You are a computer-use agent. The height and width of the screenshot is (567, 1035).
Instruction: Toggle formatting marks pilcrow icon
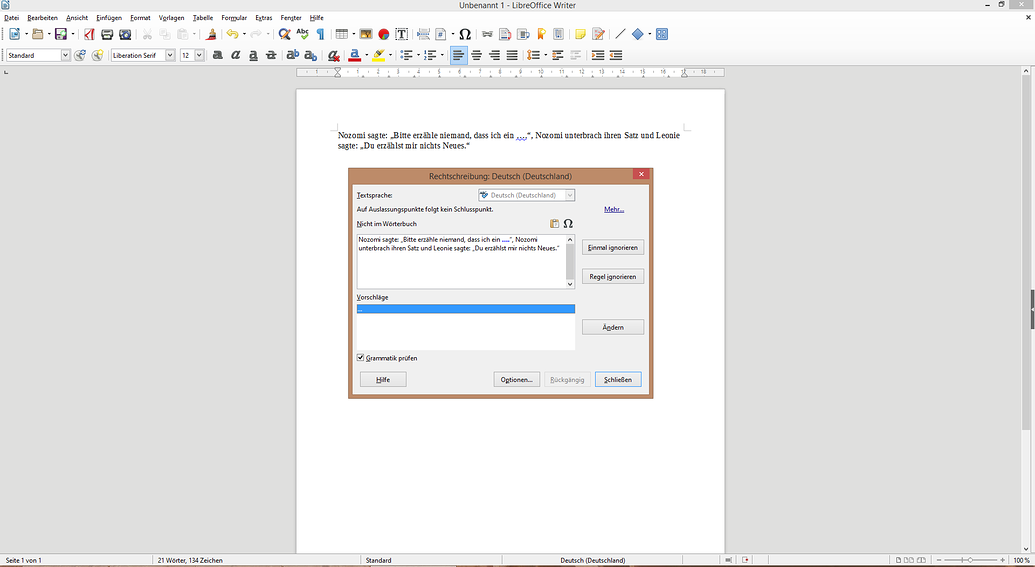pyautogui.click(x=320, y=34)
